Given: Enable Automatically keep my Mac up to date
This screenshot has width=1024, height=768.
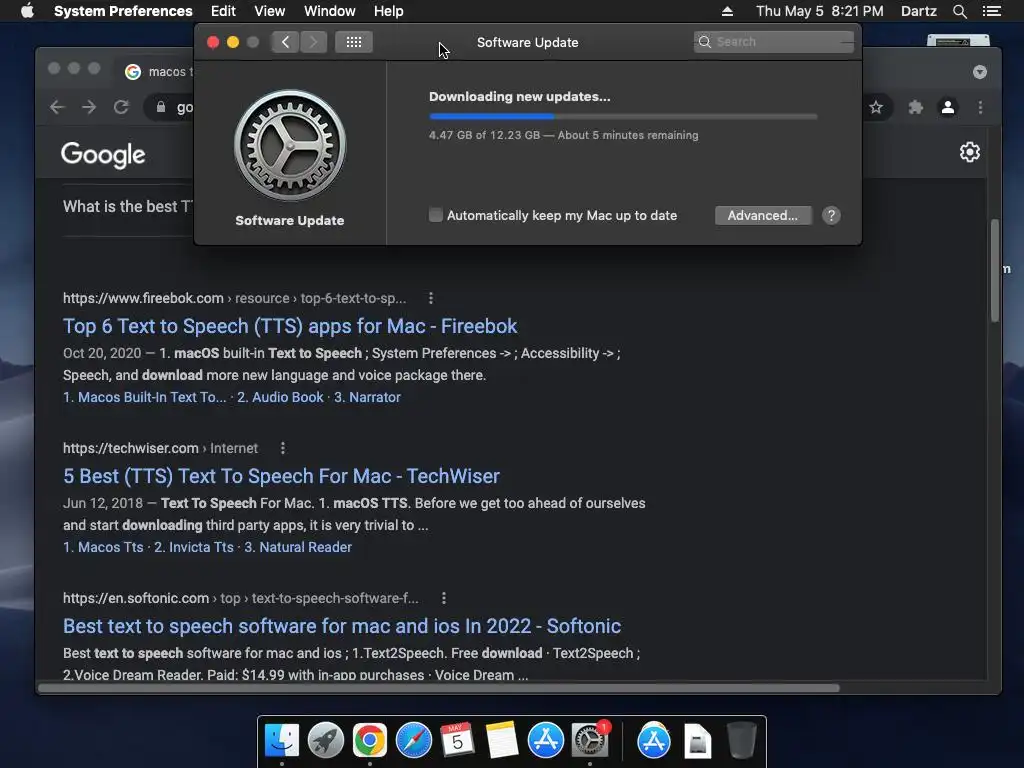Looking at the screenshot, I should 436,215.
